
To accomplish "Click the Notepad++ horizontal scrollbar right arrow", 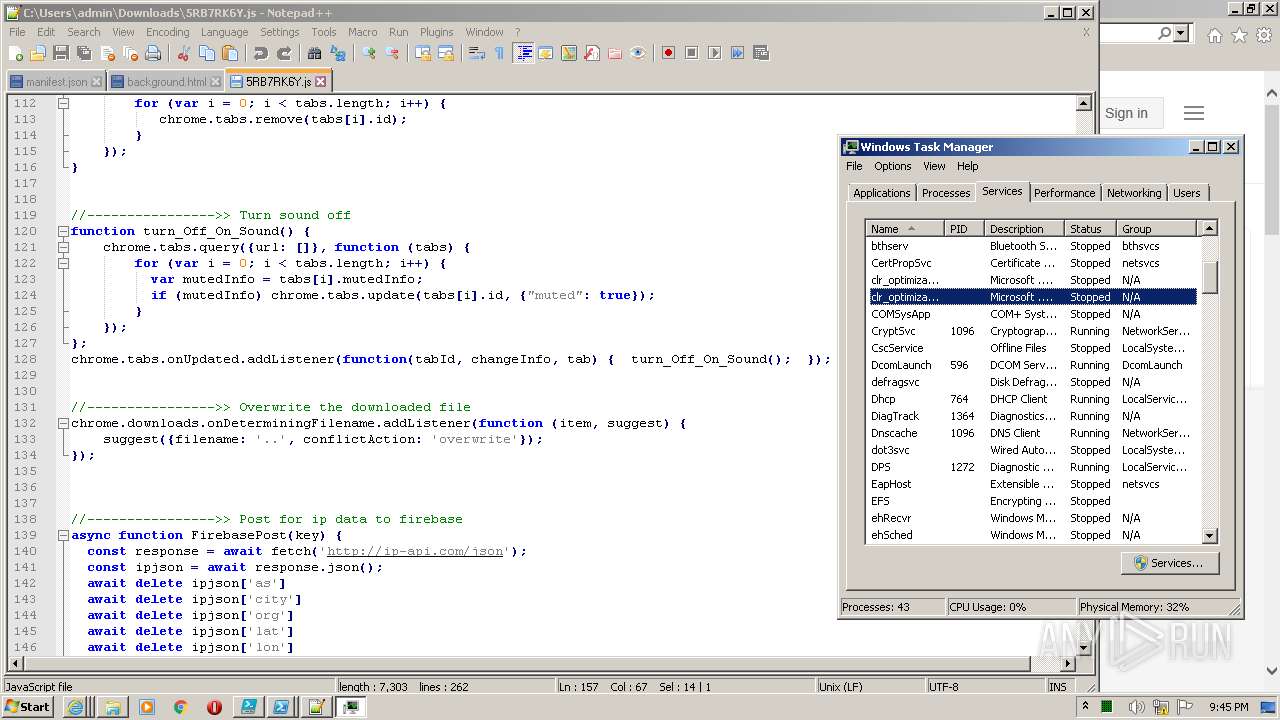I will tap(1067, 663).
